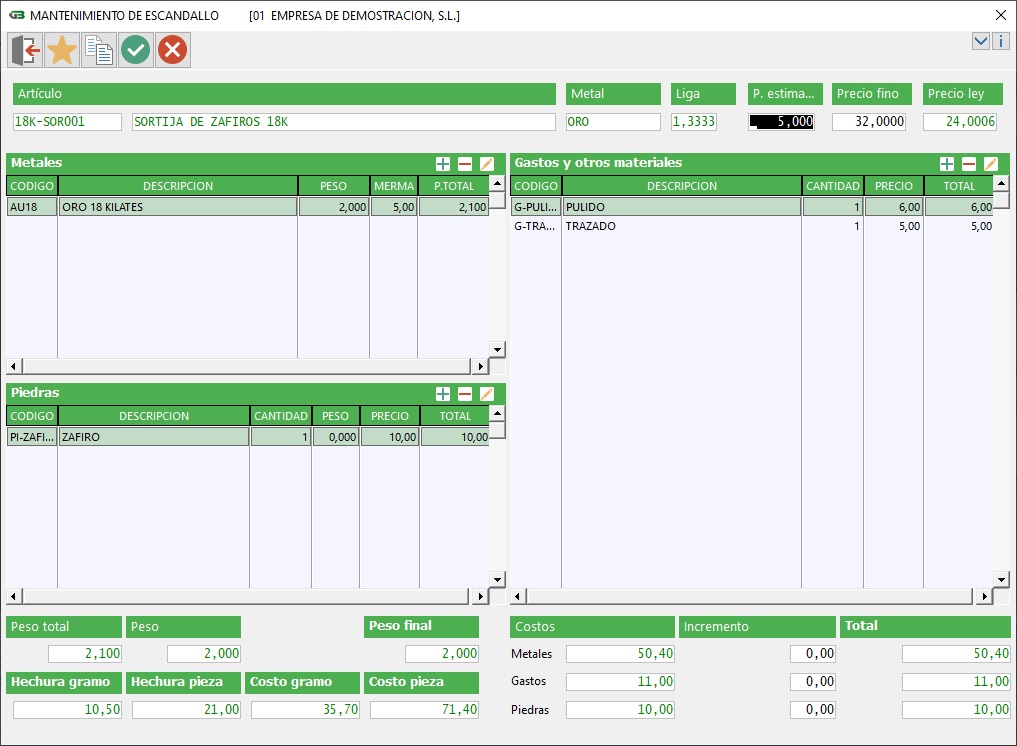Viewport: 1017px width, 746px height.
Task: Edit row in Gastos y otros materiales
Action: [x=991, y=164]
